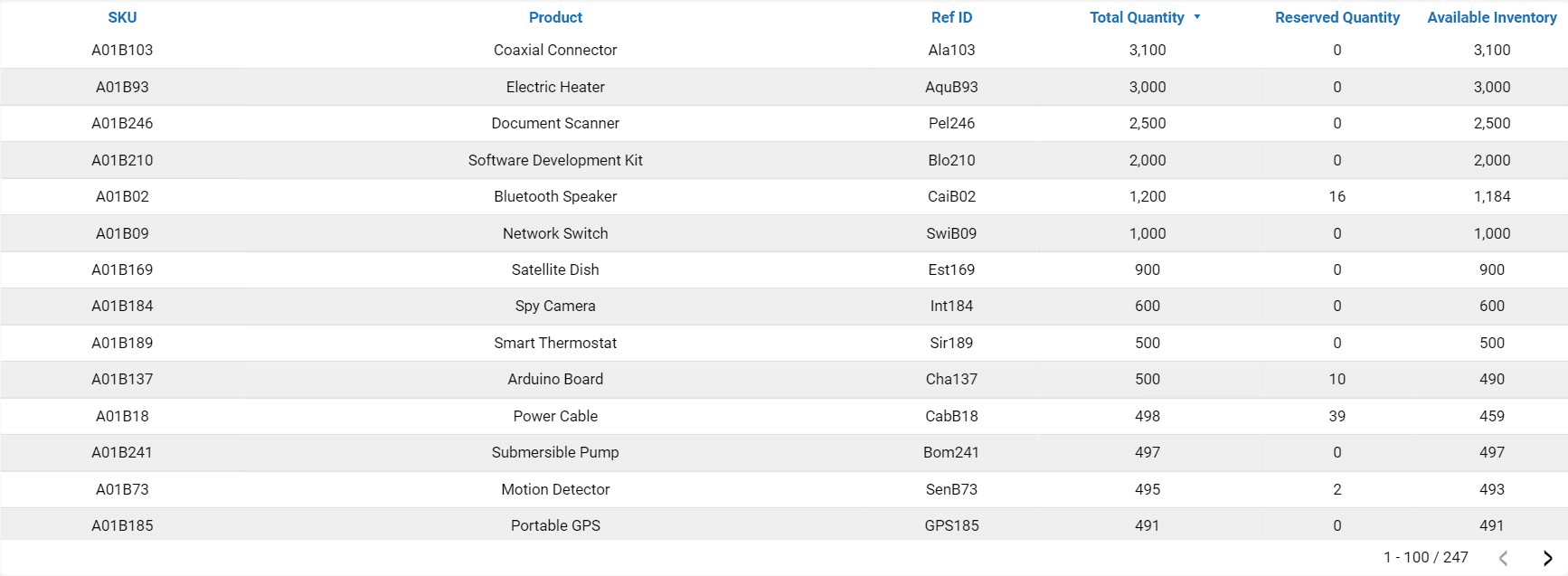Click the Spy Camera row
This screenshot has height=576, width=1568.
(x=555, y=306)
